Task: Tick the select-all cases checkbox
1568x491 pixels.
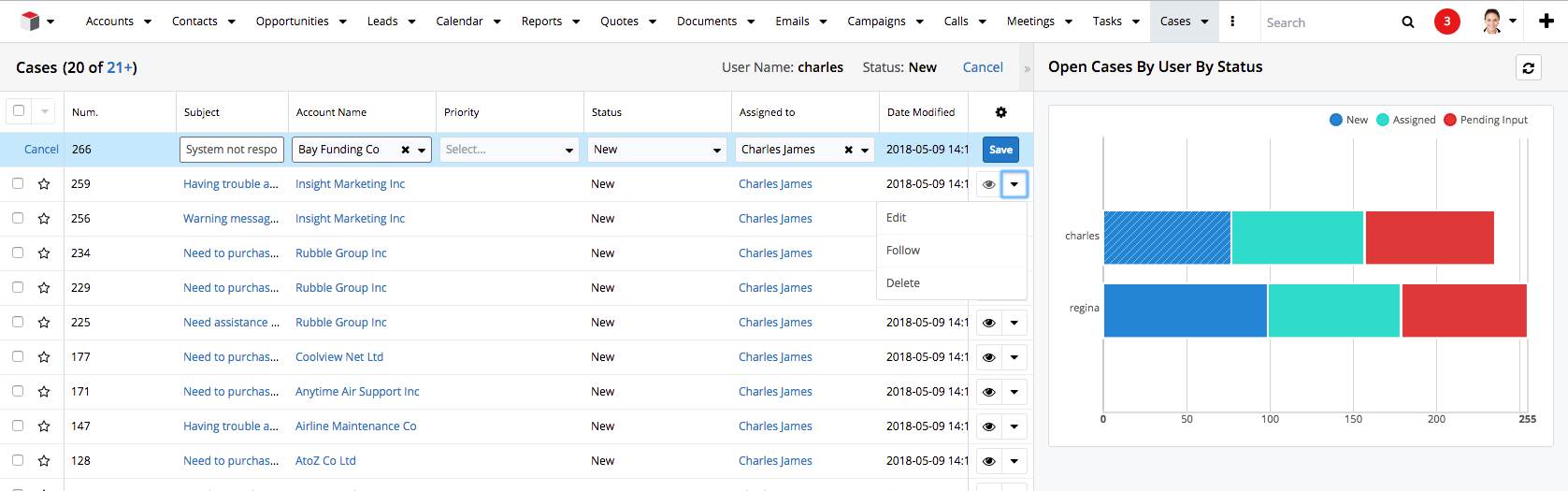Action: tap(18, 110)
